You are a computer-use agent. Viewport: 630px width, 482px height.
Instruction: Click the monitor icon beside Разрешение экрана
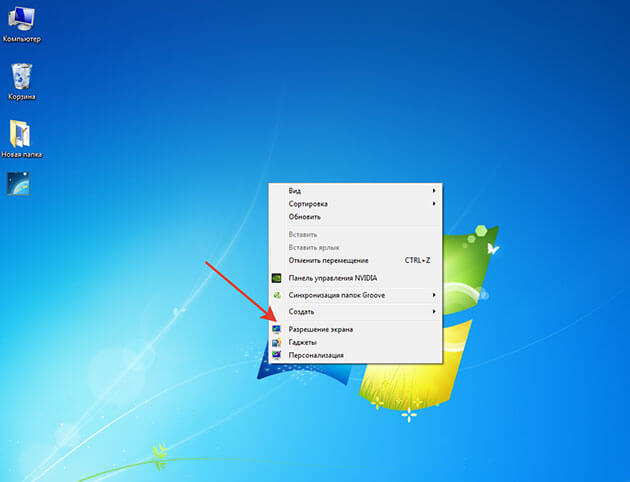[x=276, y=329]
